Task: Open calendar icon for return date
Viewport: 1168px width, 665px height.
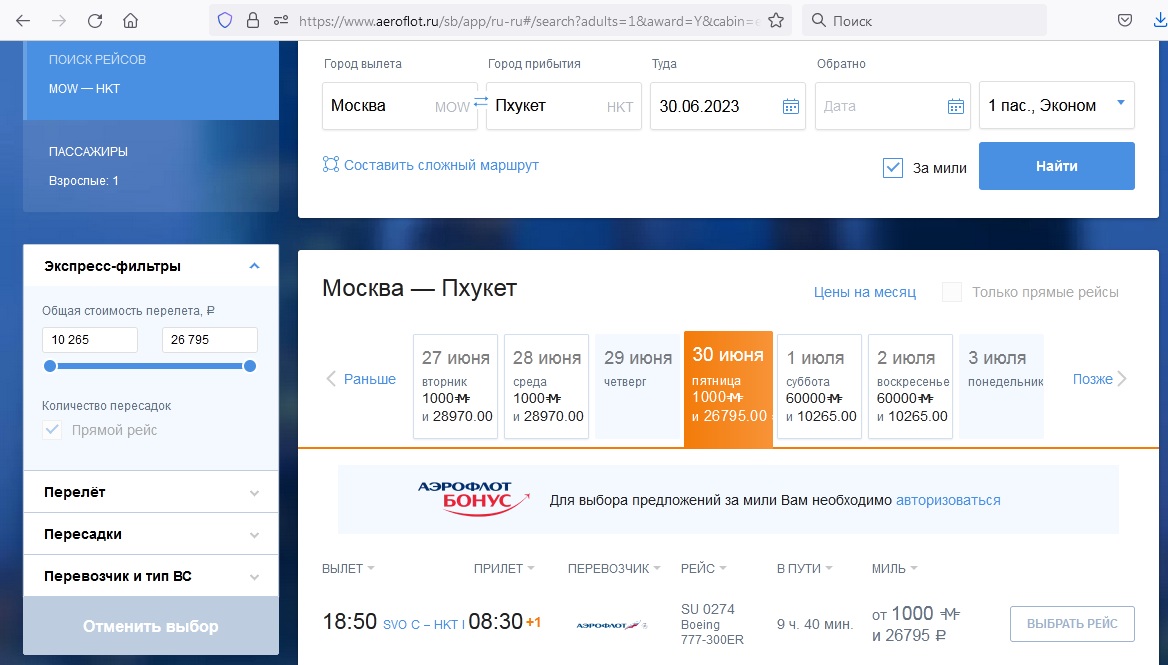Action: (955, 106)
